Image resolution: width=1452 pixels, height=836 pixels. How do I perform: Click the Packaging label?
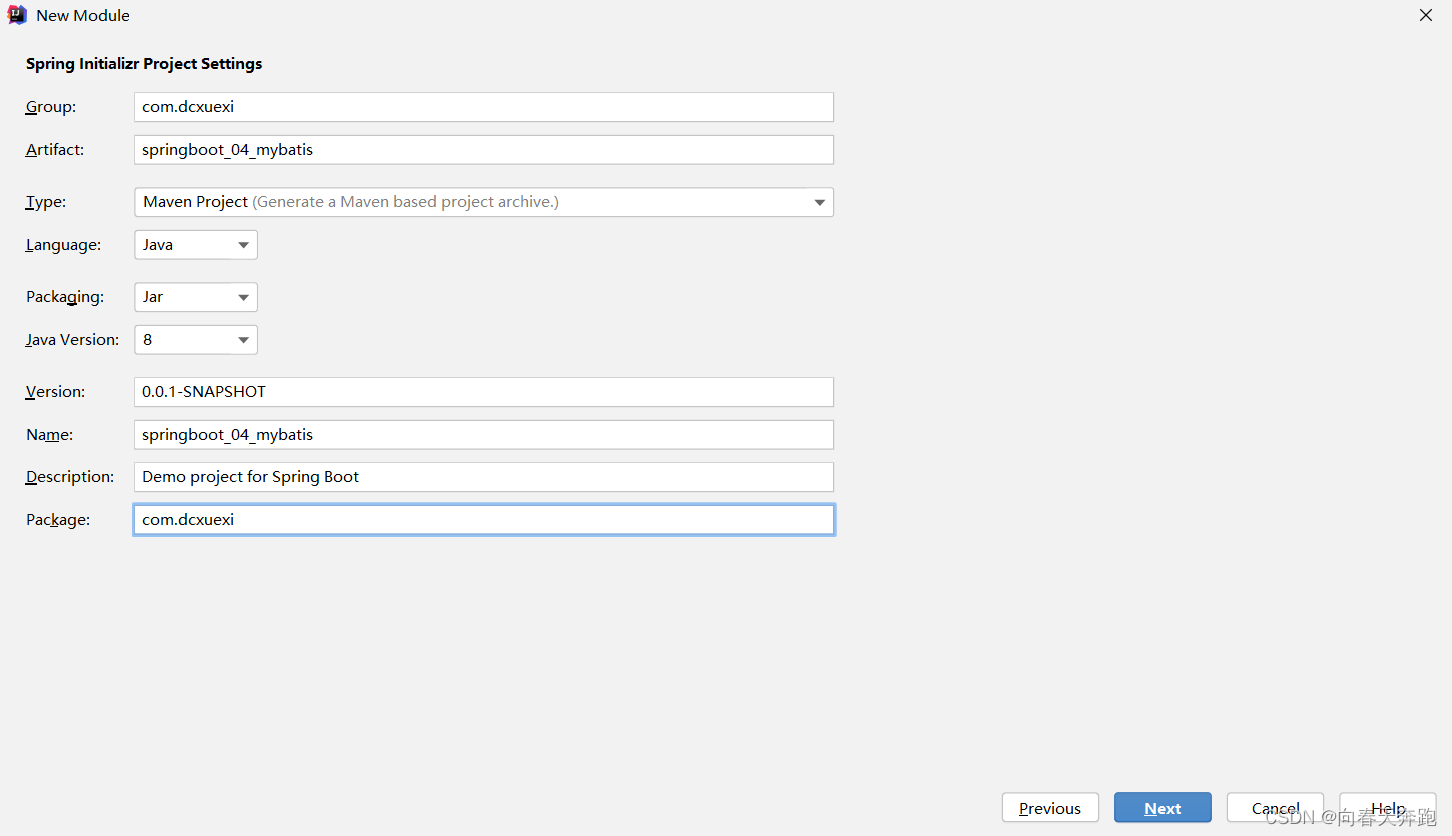[65, 297]
